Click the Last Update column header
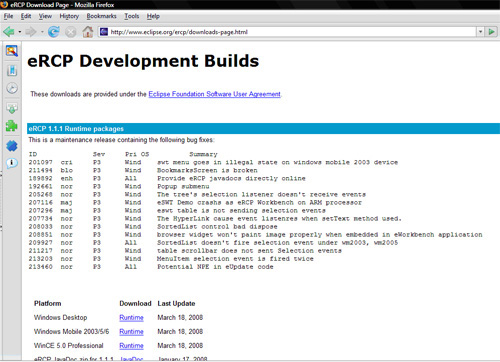 coord(176,304)
